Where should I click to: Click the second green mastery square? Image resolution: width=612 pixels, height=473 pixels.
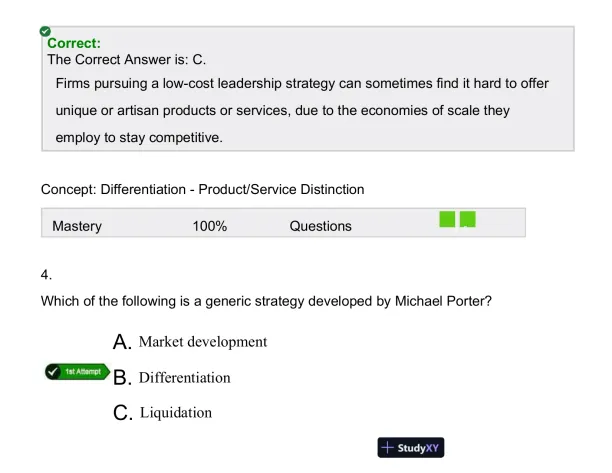click(x=467, y=219)
